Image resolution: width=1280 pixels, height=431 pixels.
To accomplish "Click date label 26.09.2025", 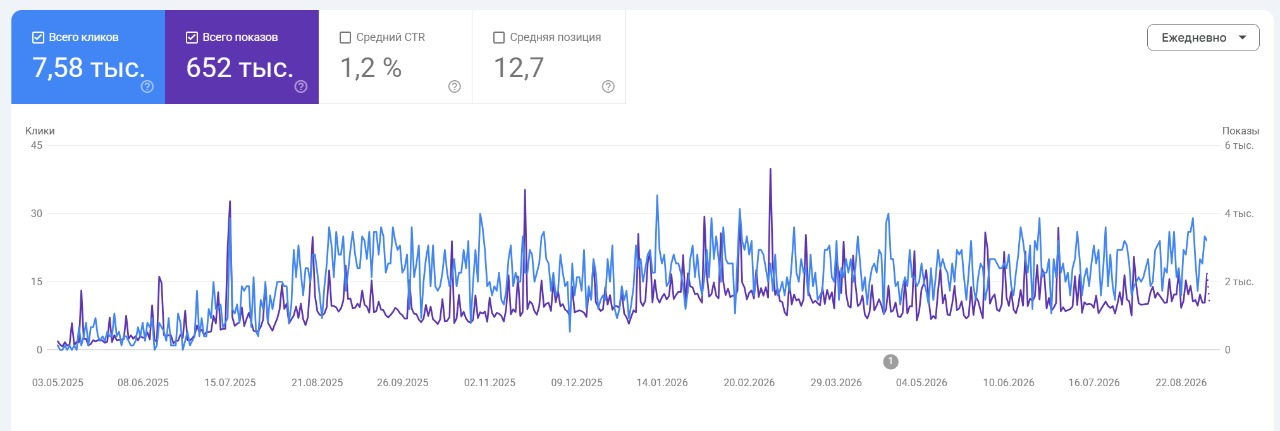I will pos(403,383).
